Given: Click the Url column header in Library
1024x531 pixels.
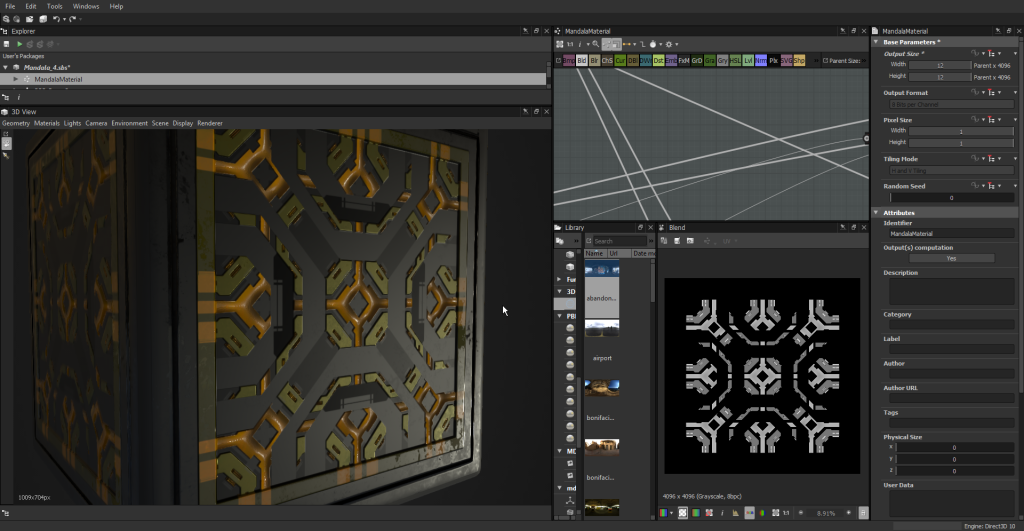Looking at the screenshot, I should click(x=618, y=253).
